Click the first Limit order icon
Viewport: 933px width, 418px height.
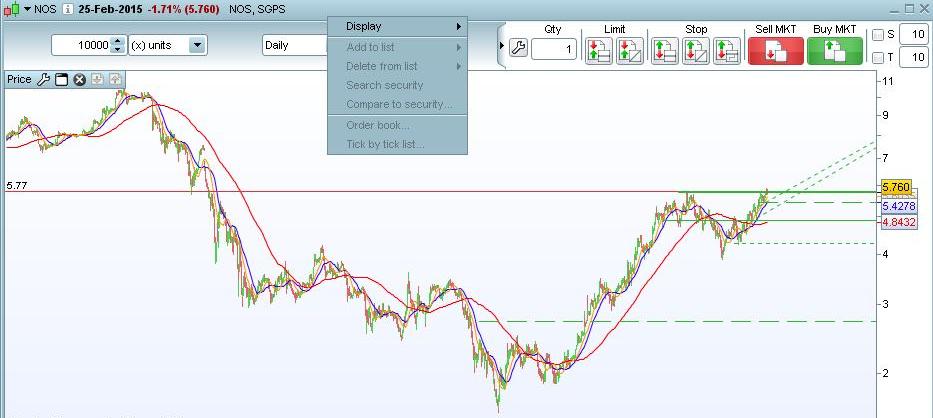pos(598,50)
